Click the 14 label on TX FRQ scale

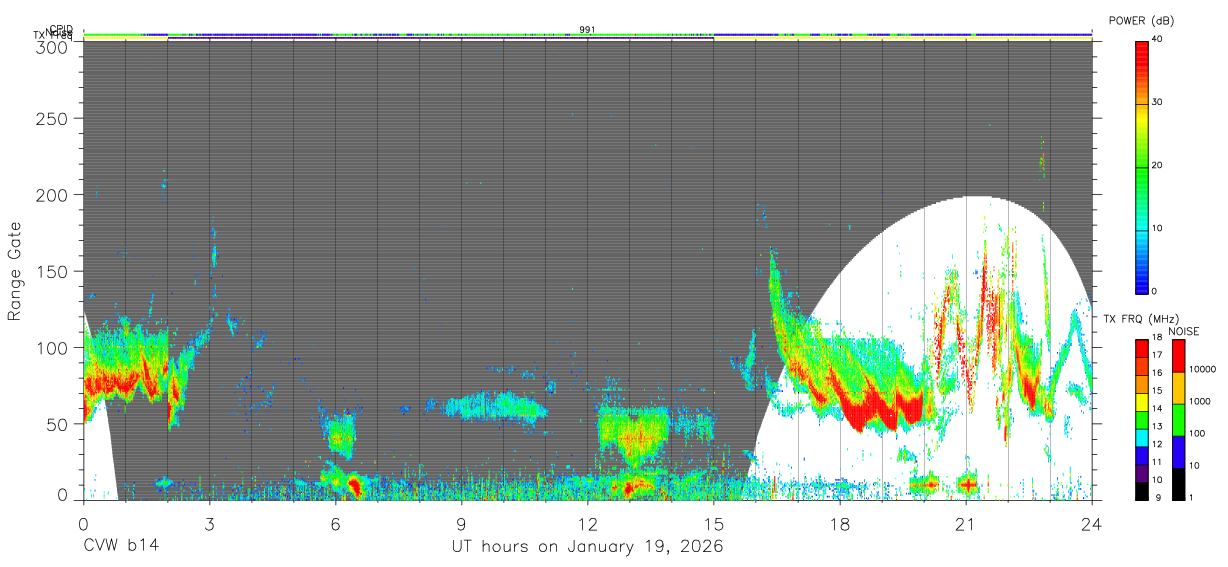pos(1157,408)
